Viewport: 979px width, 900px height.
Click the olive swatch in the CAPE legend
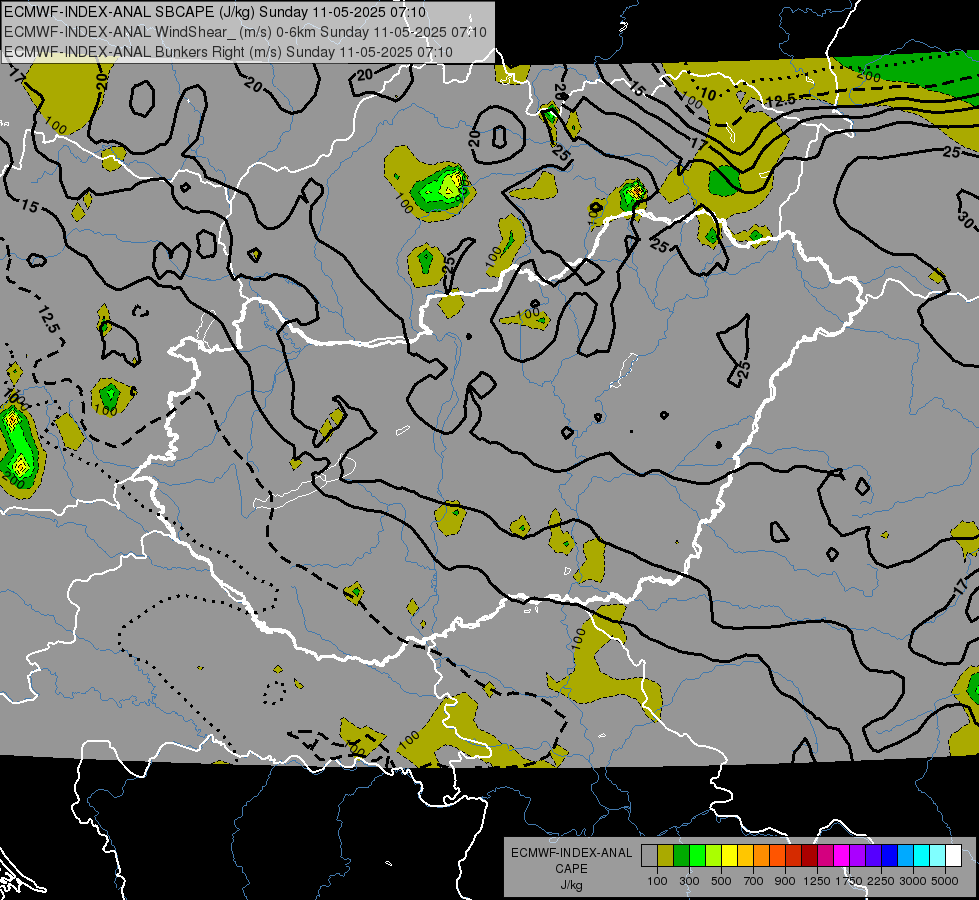point(665,855)
